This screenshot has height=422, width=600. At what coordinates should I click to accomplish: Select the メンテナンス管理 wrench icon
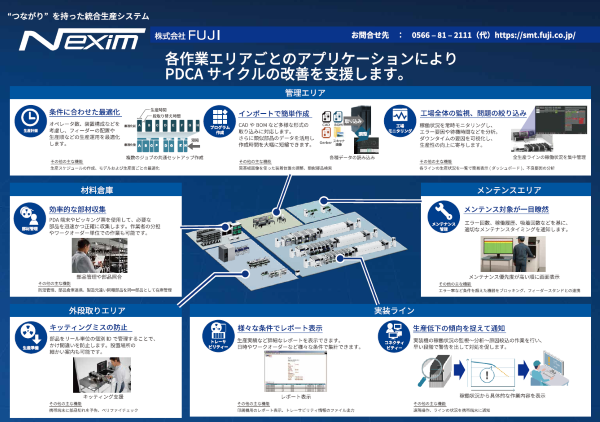pyautogui.click(x=443, y=216)
